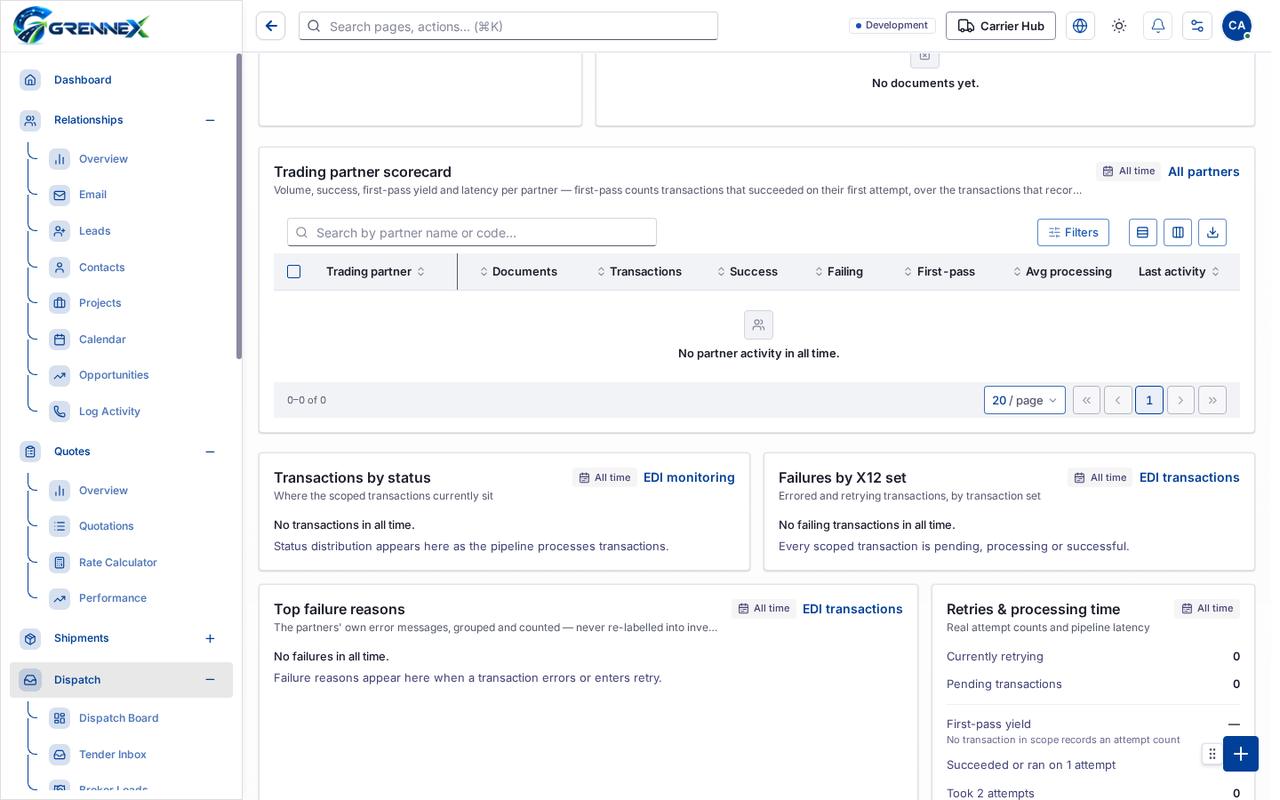Follow the All partners link

(x=1204, y=172)
